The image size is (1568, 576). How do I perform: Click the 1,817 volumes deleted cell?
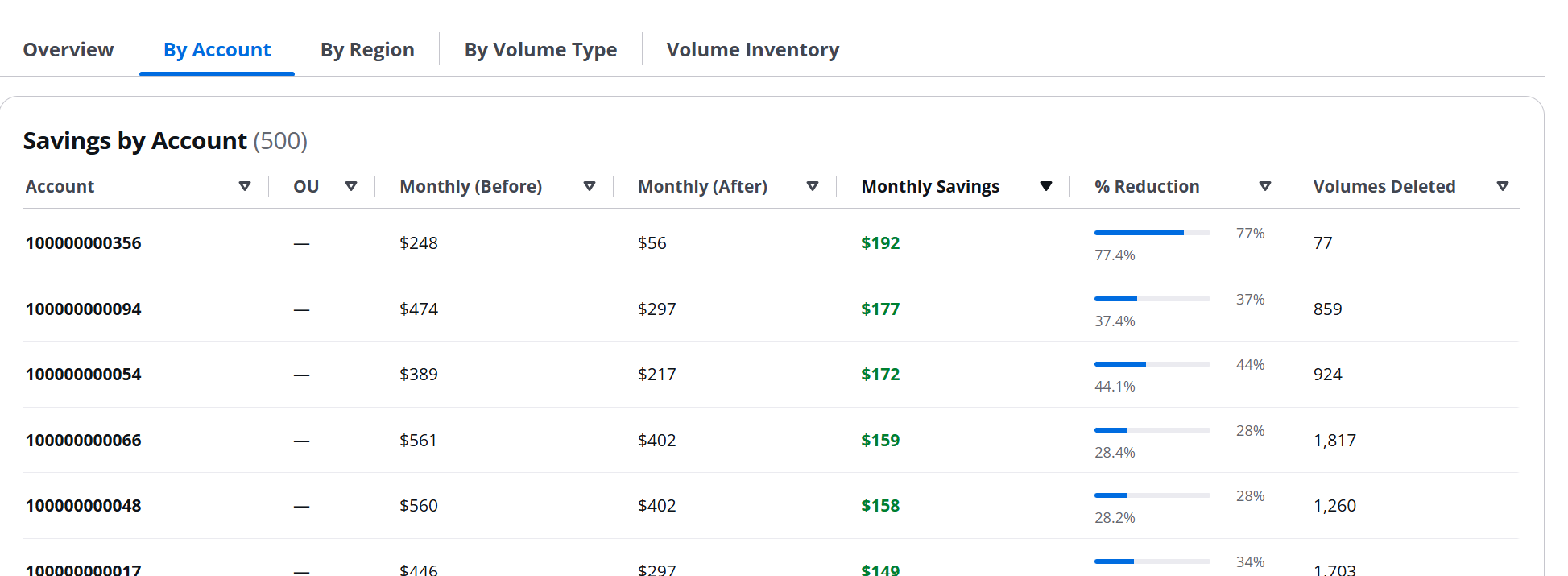pos(1334,440)
